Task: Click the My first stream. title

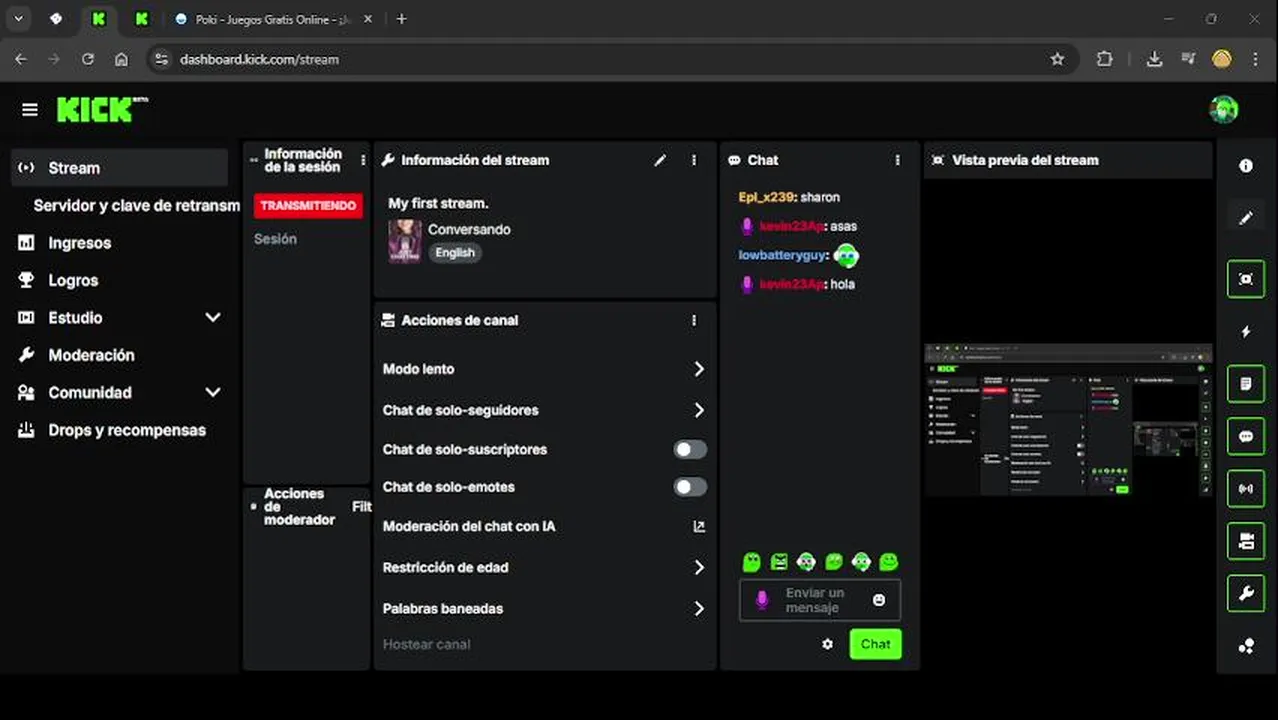Action: coord(438,203)
